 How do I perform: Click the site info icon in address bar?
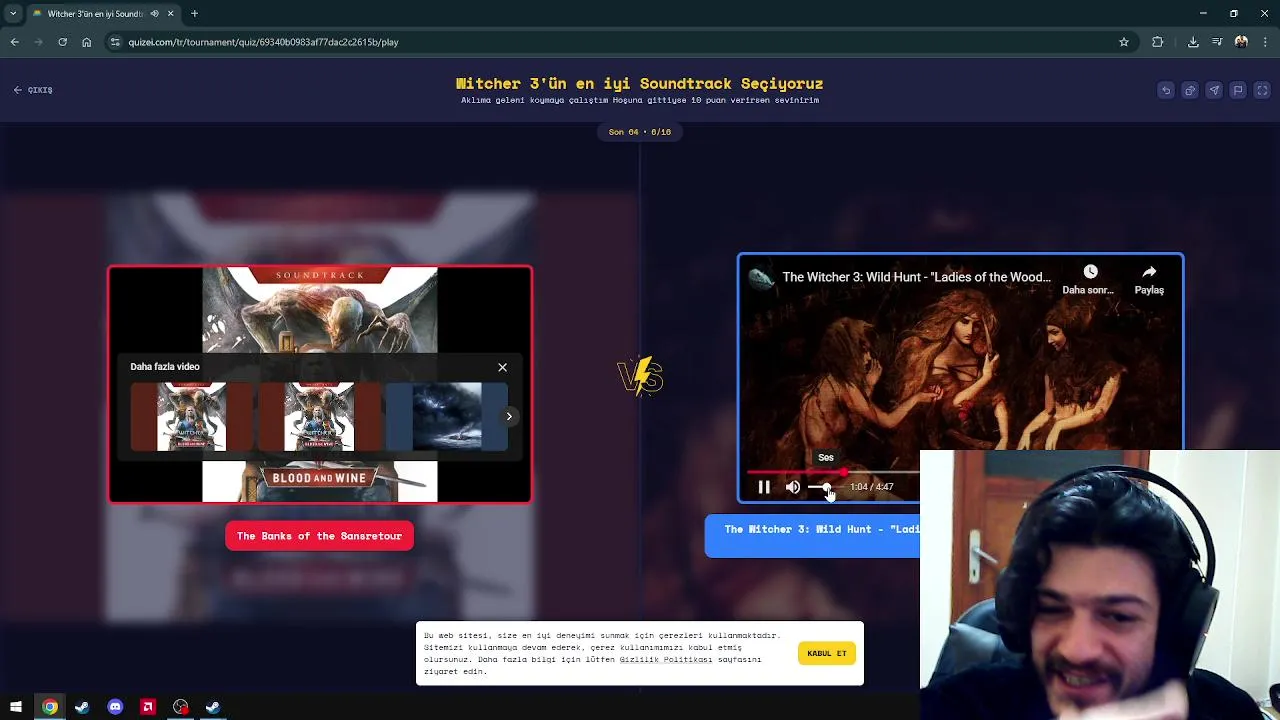(115, 42)
